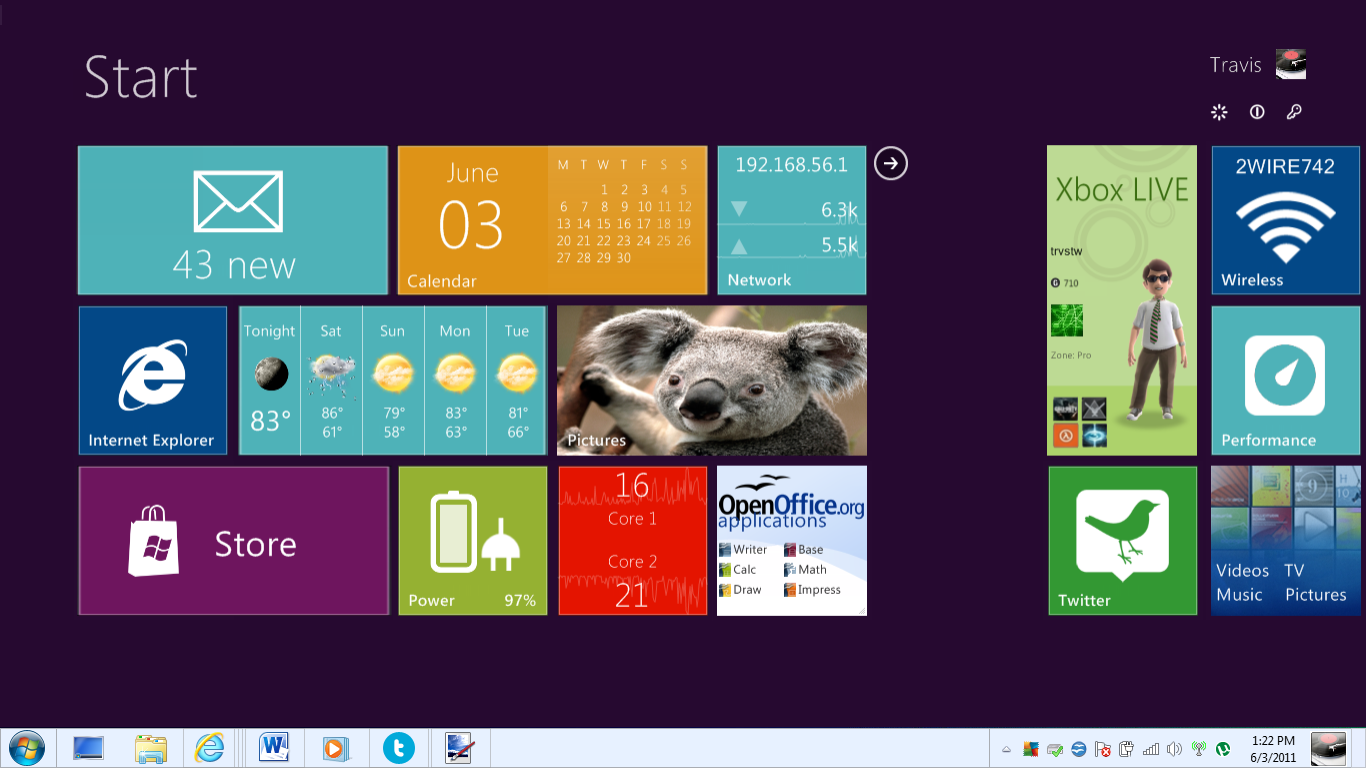Select Monday's weather forecast
Viewport: 1366px width, 768px height.
pyautogui.click(x=455, y=381)
